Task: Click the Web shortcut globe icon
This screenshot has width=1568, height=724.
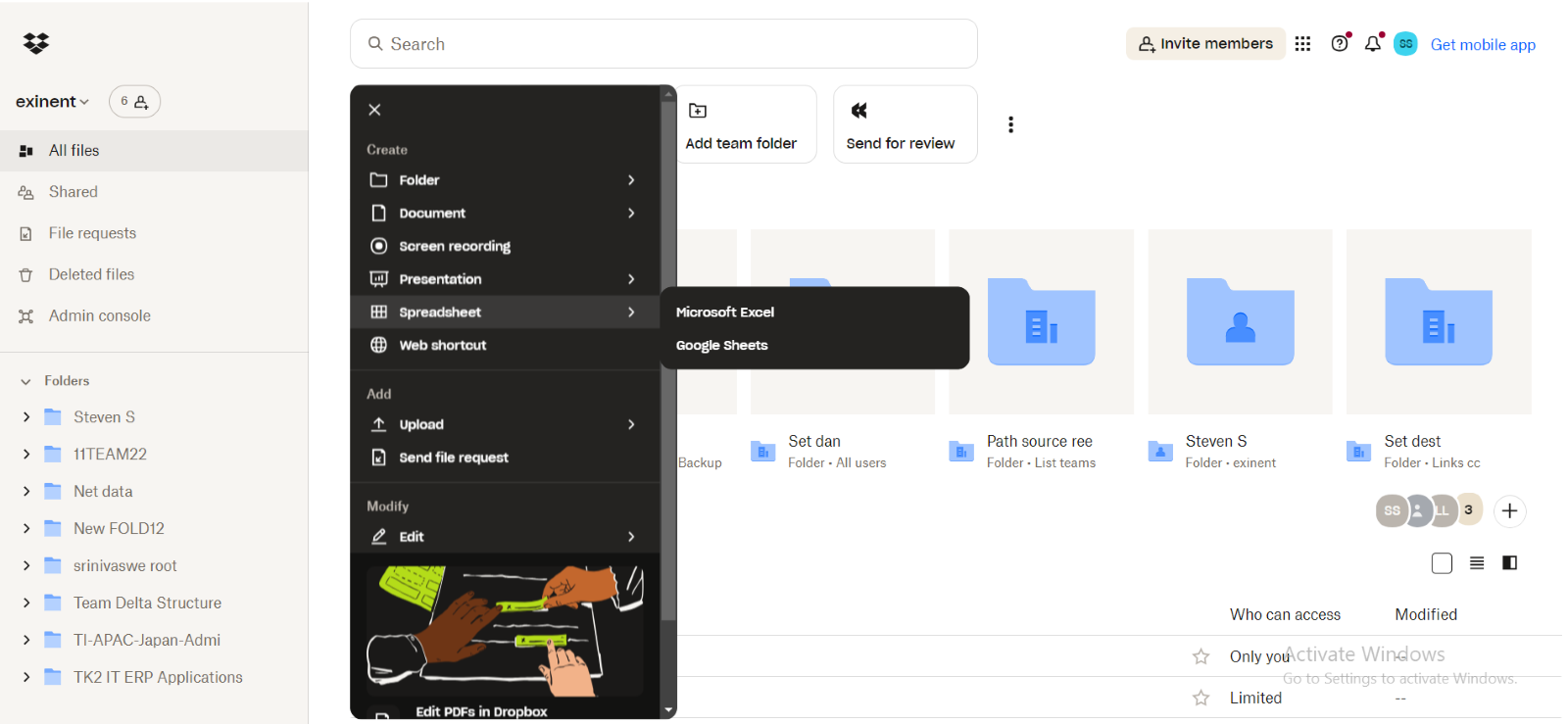Action: (x=378, y=345)
